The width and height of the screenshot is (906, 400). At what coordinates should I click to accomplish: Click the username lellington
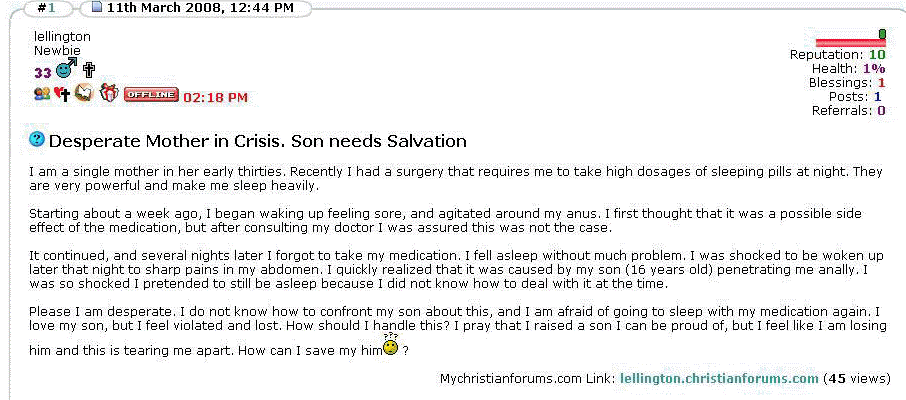62,36
